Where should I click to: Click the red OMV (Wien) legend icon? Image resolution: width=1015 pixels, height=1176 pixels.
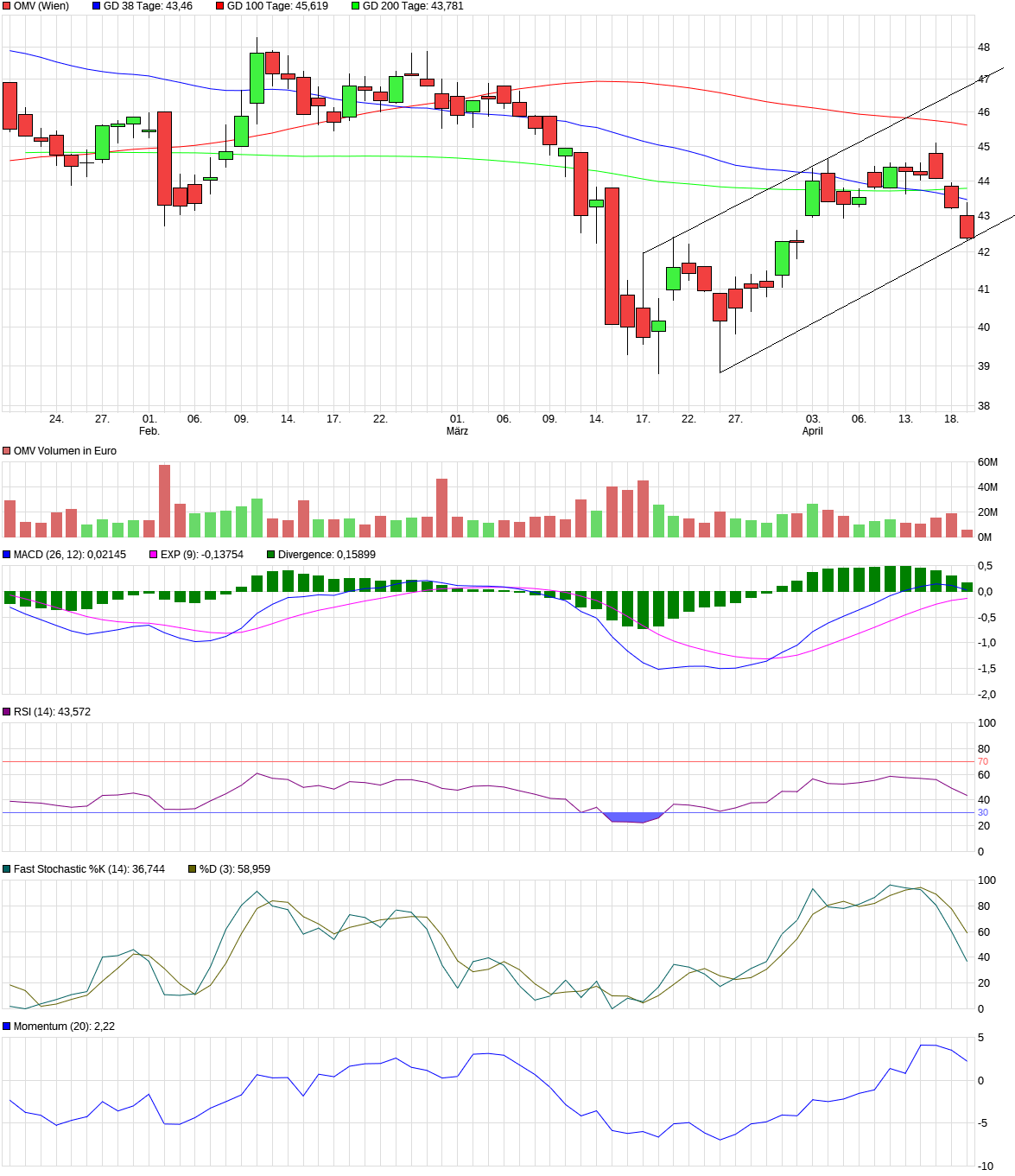8,7
